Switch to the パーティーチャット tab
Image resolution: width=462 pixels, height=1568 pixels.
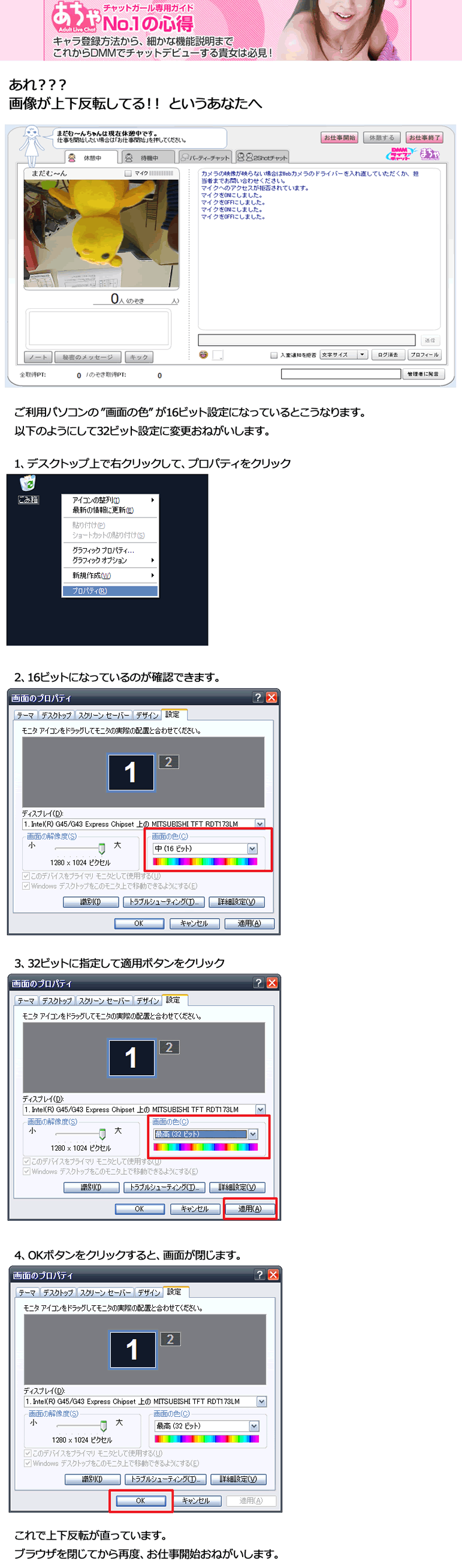tap(205, 158)
